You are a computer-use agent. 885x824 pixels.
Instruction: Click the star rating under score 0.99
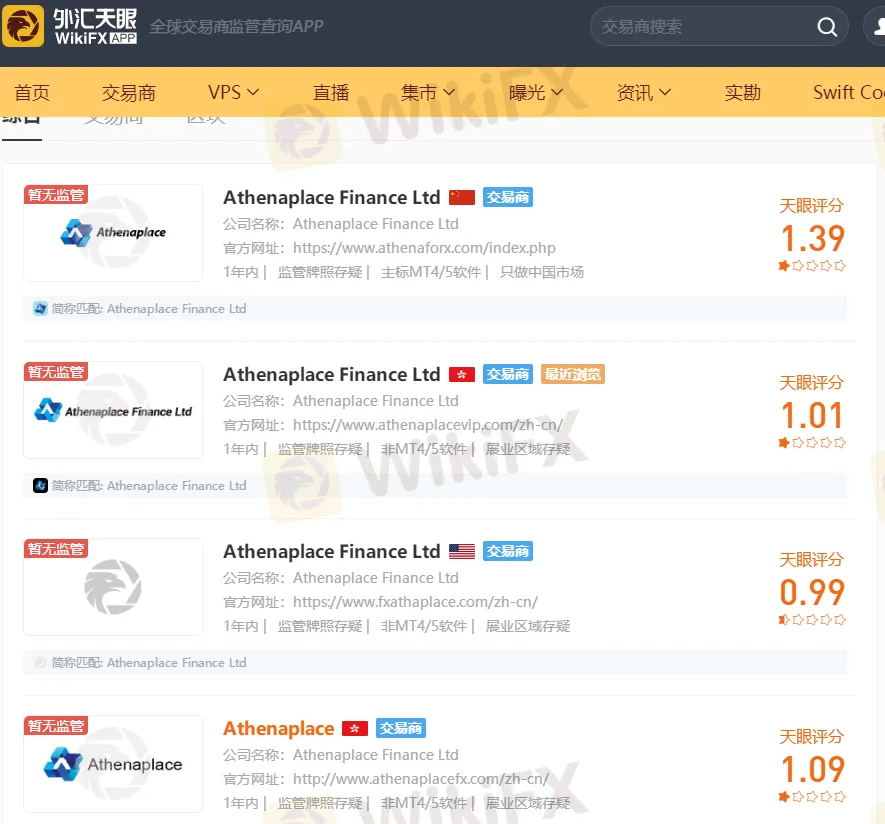[812, 620]
